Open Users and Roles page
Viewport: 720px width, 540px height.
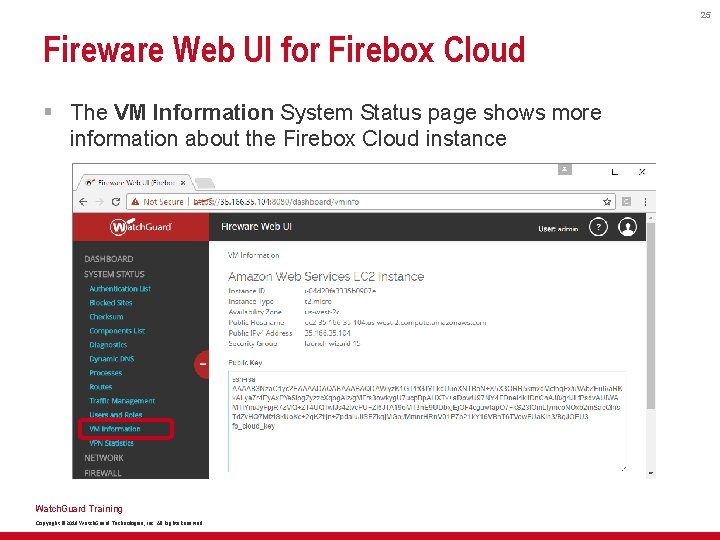(x=116, y=415)
